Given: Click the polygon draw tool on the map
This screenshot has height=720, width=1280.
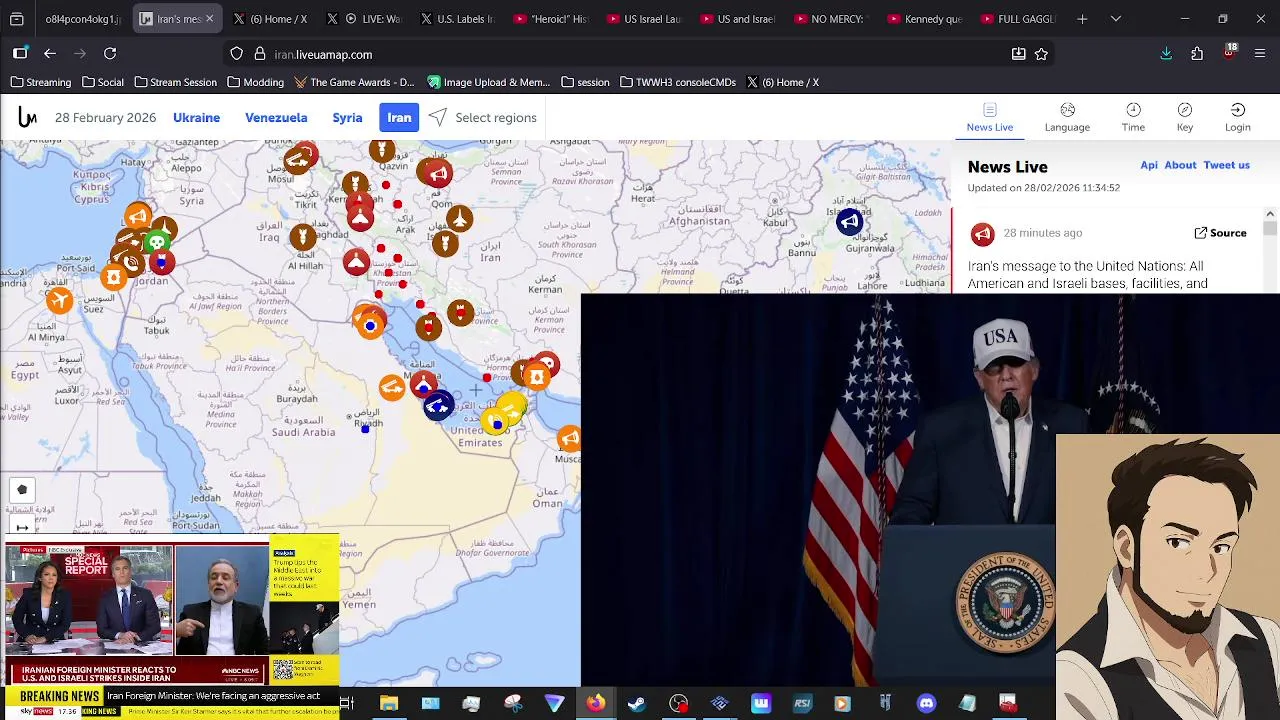Looking at the screenshot, I should pos(22,490).
